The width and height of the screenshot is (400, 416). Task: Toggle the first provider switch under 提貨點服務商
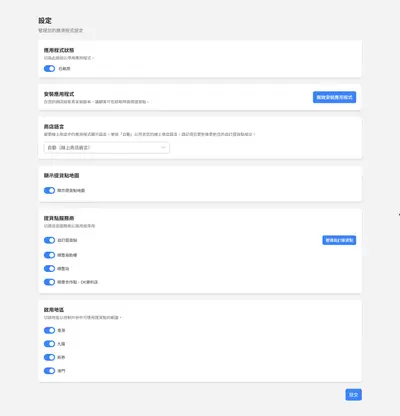point(49,240)
